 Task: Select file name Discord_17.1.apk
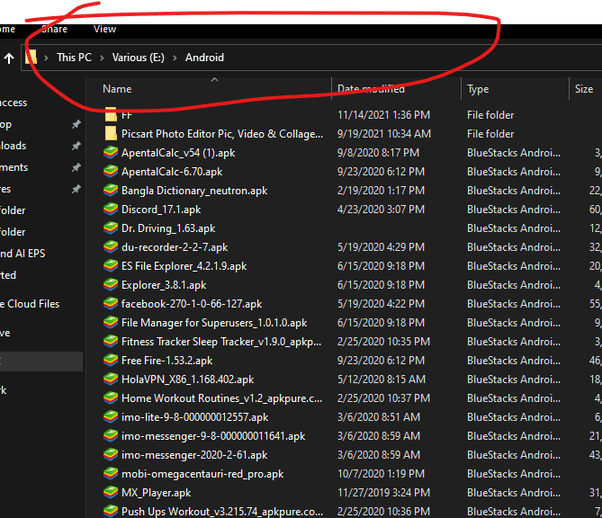pyautogui.click(x=161, y=209)
